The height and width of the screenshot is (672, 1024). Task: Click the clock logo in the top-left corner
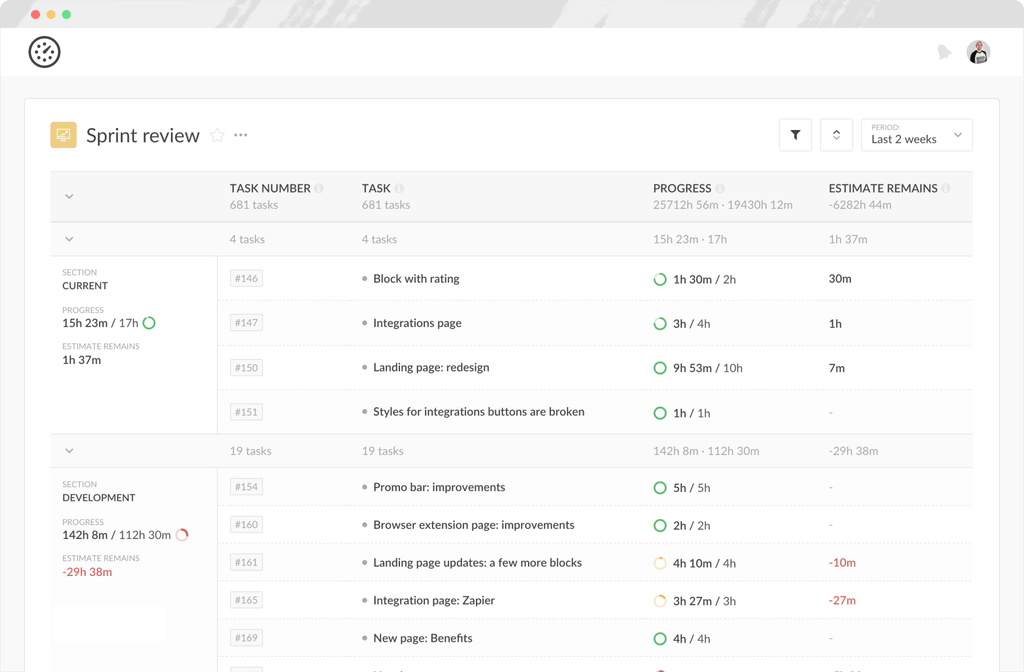pyautogui.click(x=44, y=51)
